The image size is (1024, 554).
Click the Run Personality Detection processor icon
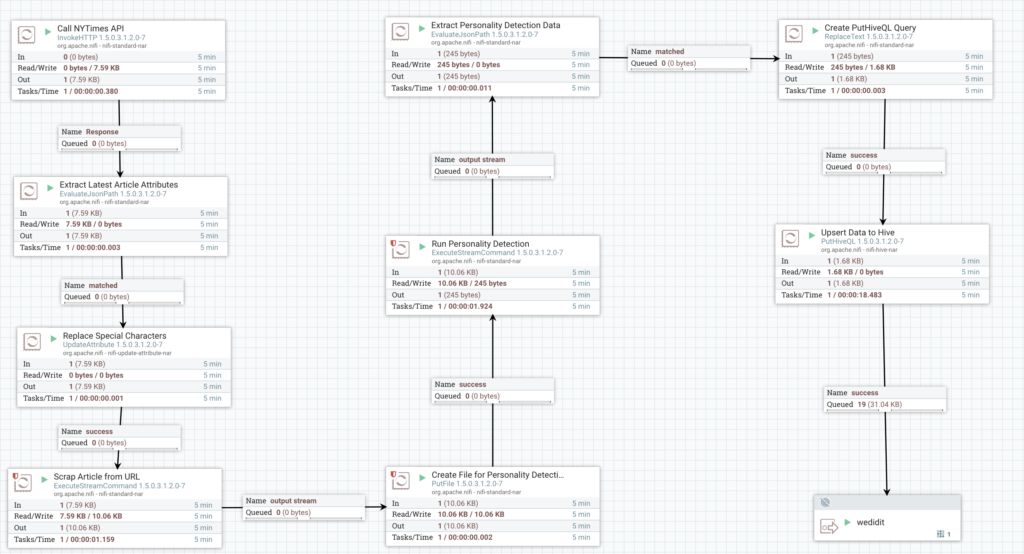(400, 250)
